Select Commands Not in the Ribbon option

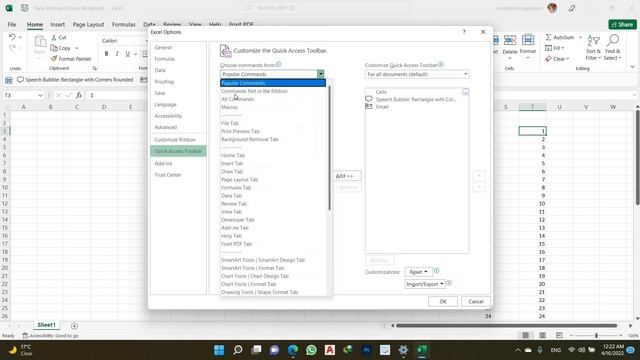(x=254, y=91)
